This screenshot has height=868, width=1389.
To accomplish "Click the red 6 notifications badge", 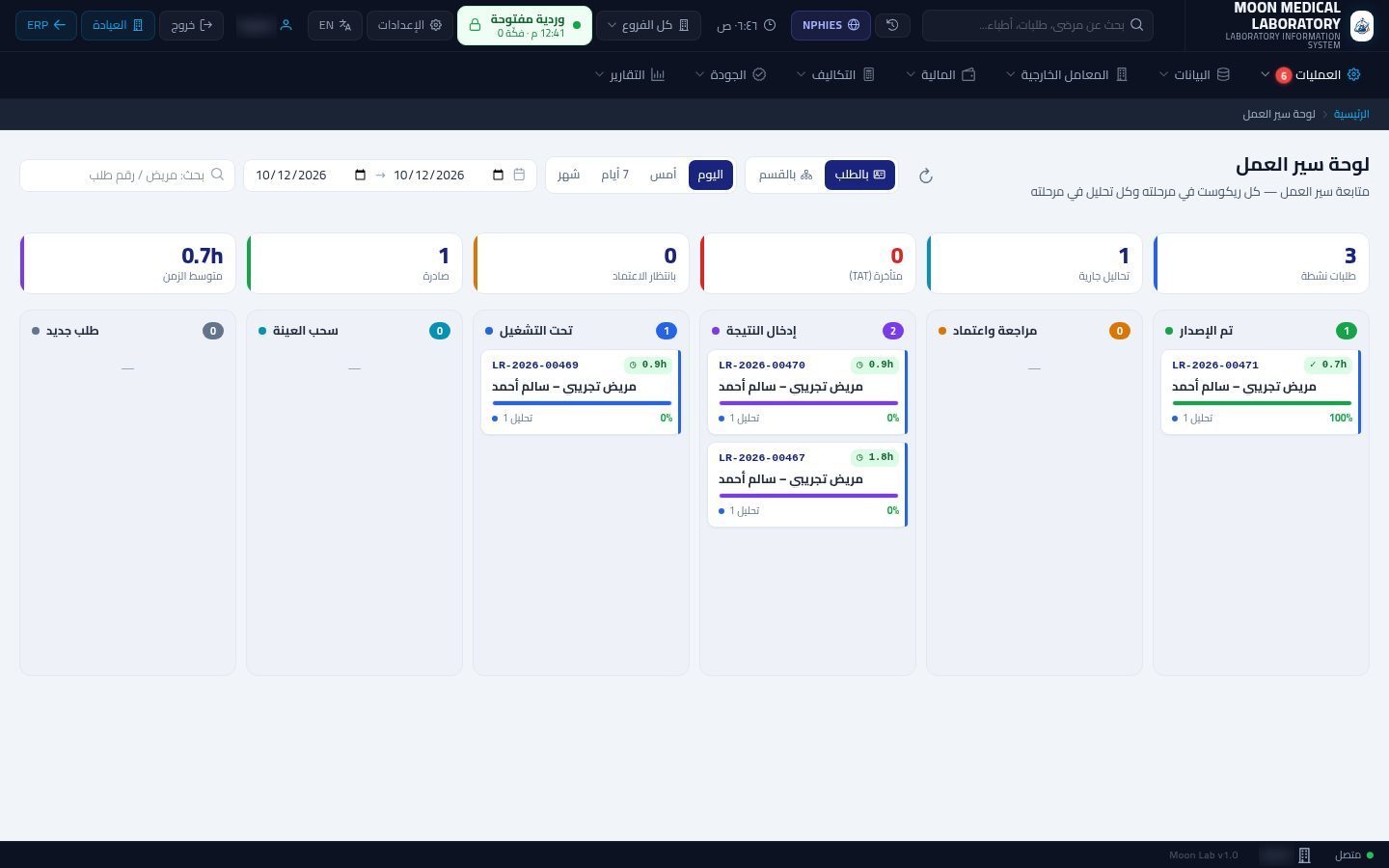I will (1283, 75).
